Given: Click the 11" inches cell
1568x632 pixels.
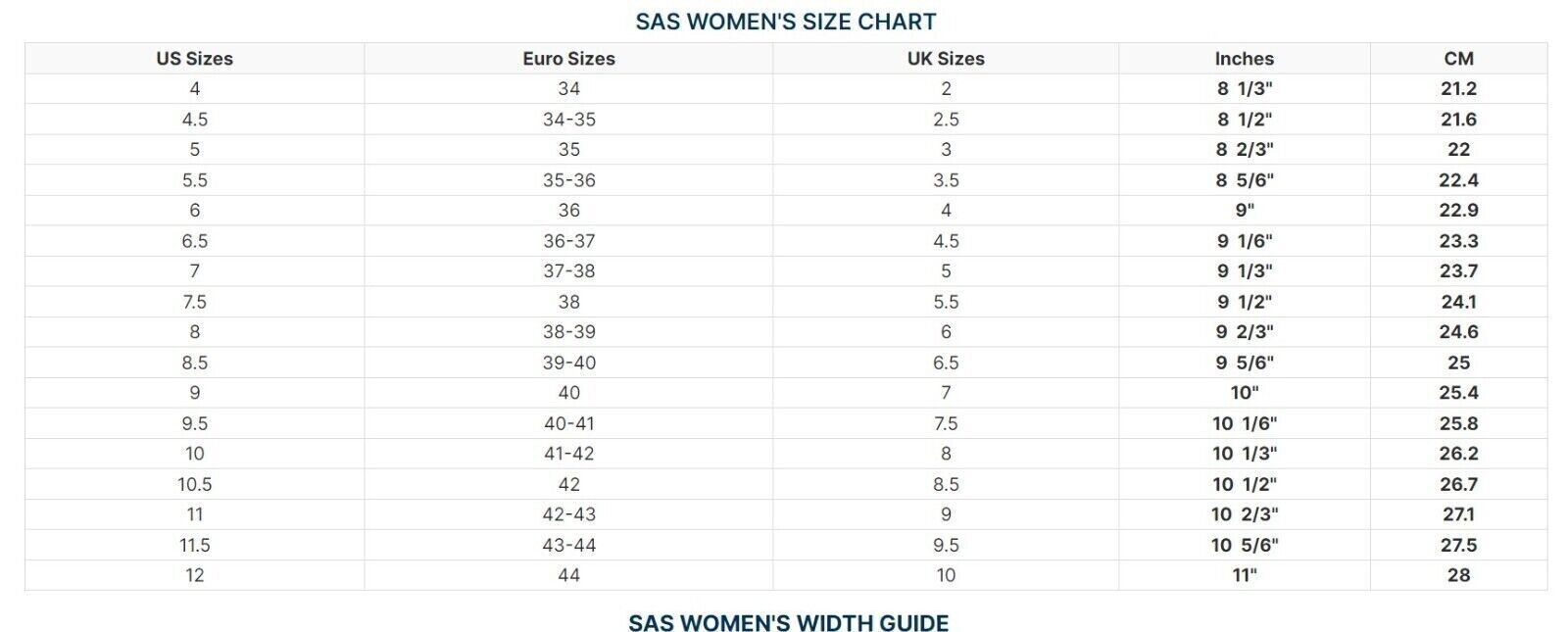Looking at the screenshot, I should tap(1245, 575).
